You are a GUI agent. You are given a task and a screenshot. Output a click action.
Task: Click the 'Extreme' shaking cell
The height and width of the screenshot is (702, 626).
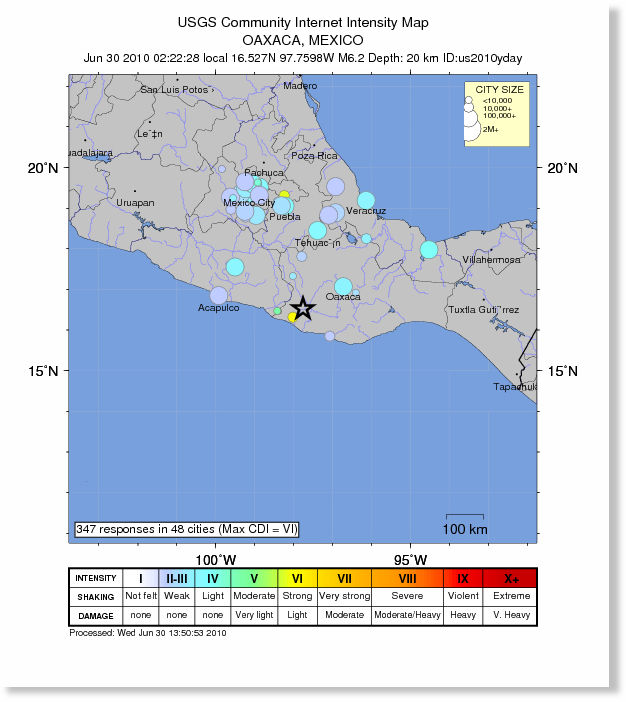tap(511, 596)
